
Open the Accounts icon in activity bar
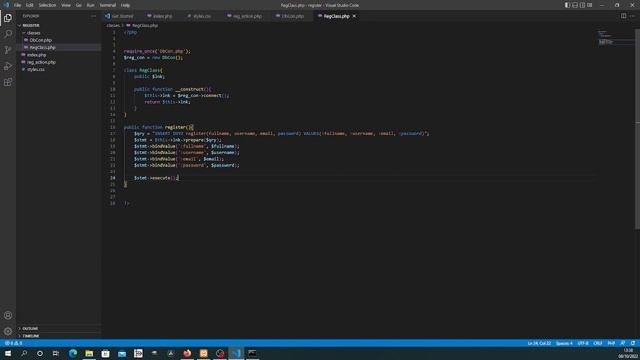point(8,315)
